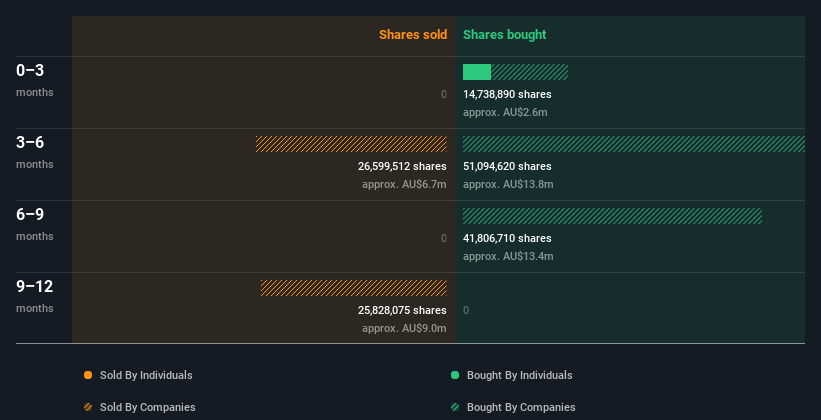Image resolution: width=821 pixels, height=420 pixels.
Task: Click the Shares bought column header
Action: pyautogui.click(x=504, y=35)
